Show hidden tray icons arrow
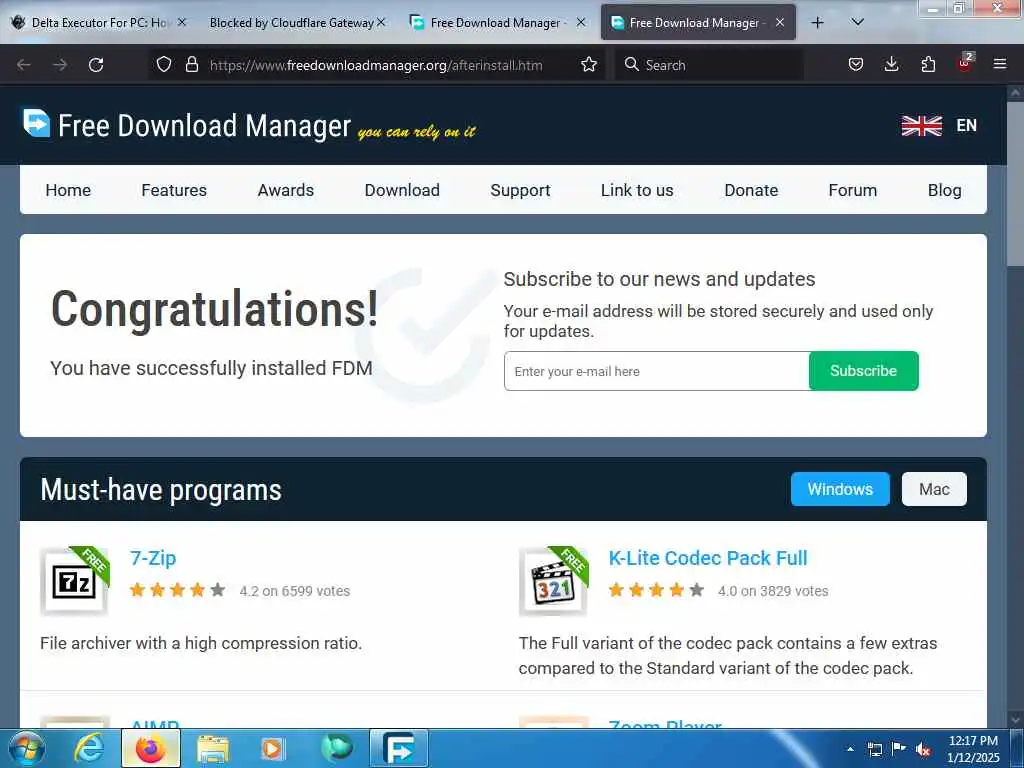1024x768 pixels. (x=850, y=749)
